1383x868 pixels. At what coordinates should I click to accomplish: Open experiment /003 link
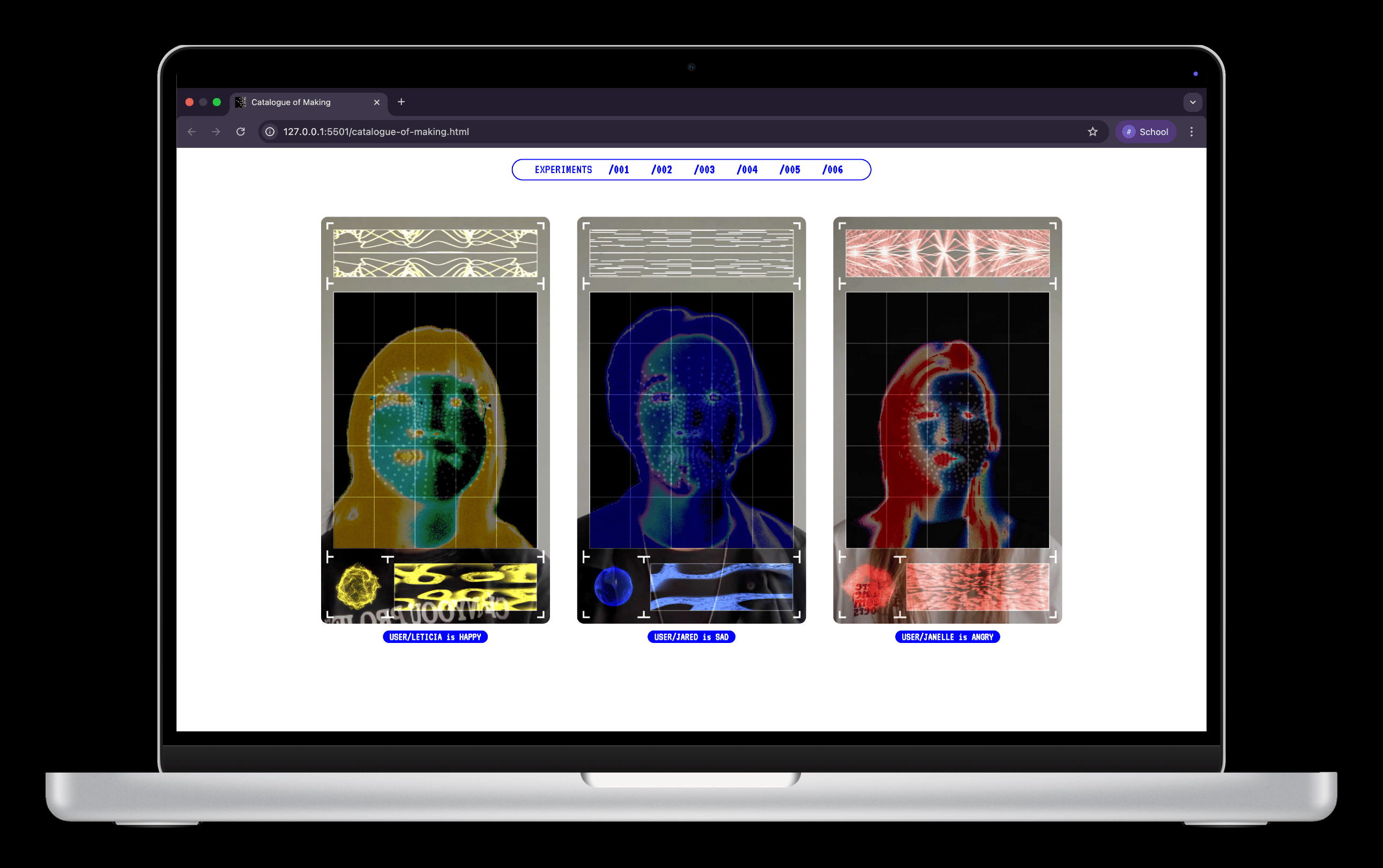[704, 169]
